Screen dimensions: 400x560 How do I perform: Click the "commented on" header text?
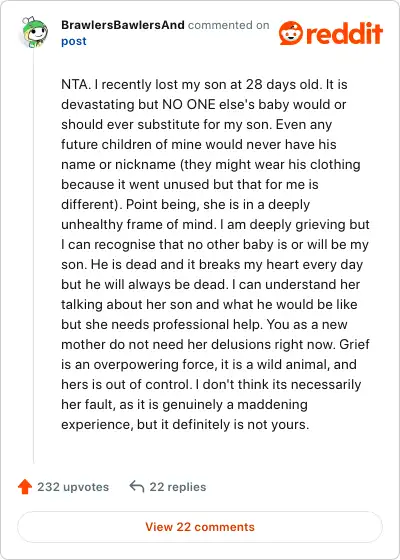click(x=229, y=25)
